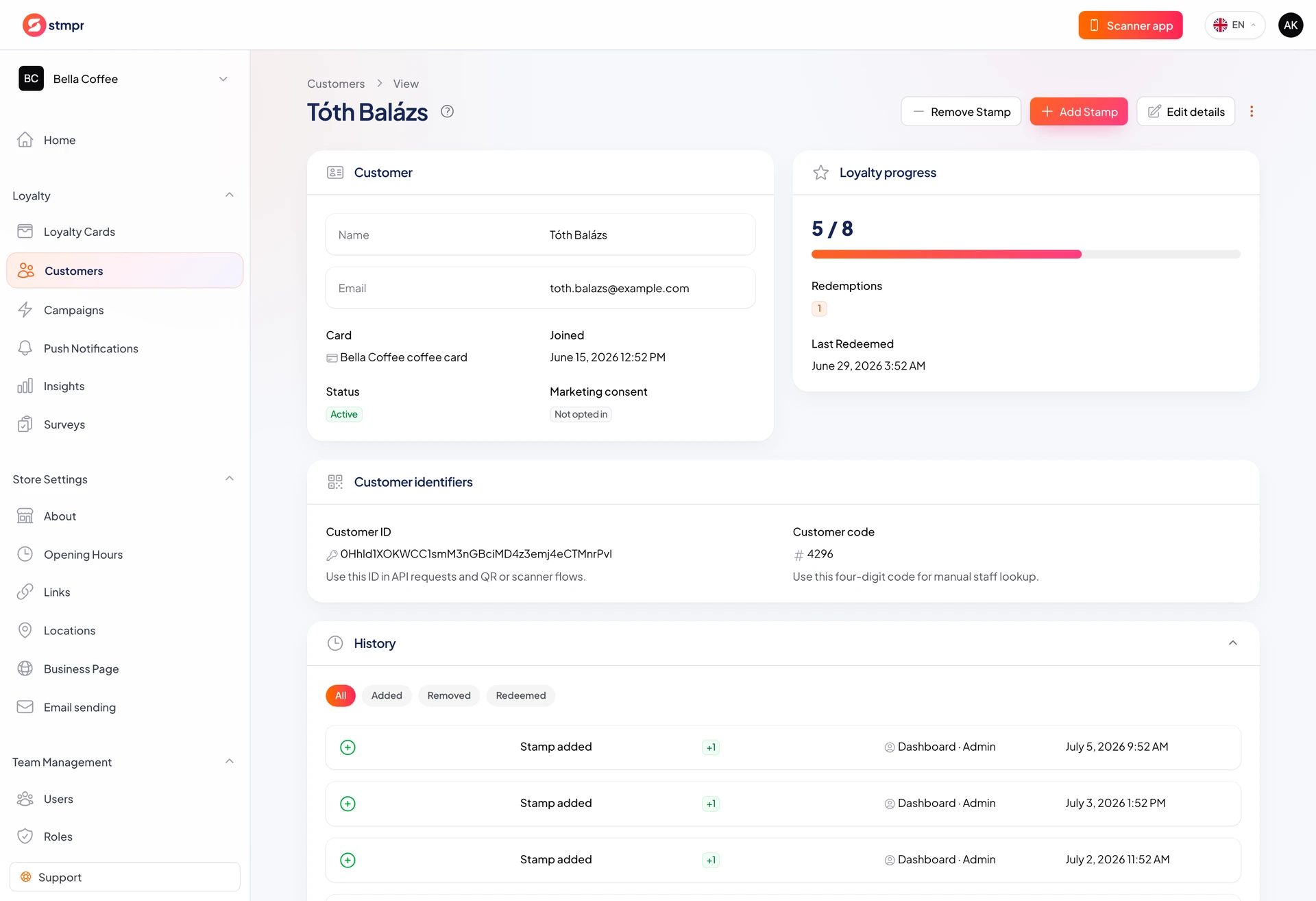Click the +1 badge on July 5 row
The width and height of the screenshot is (1316, 901).
coord(711,747)
